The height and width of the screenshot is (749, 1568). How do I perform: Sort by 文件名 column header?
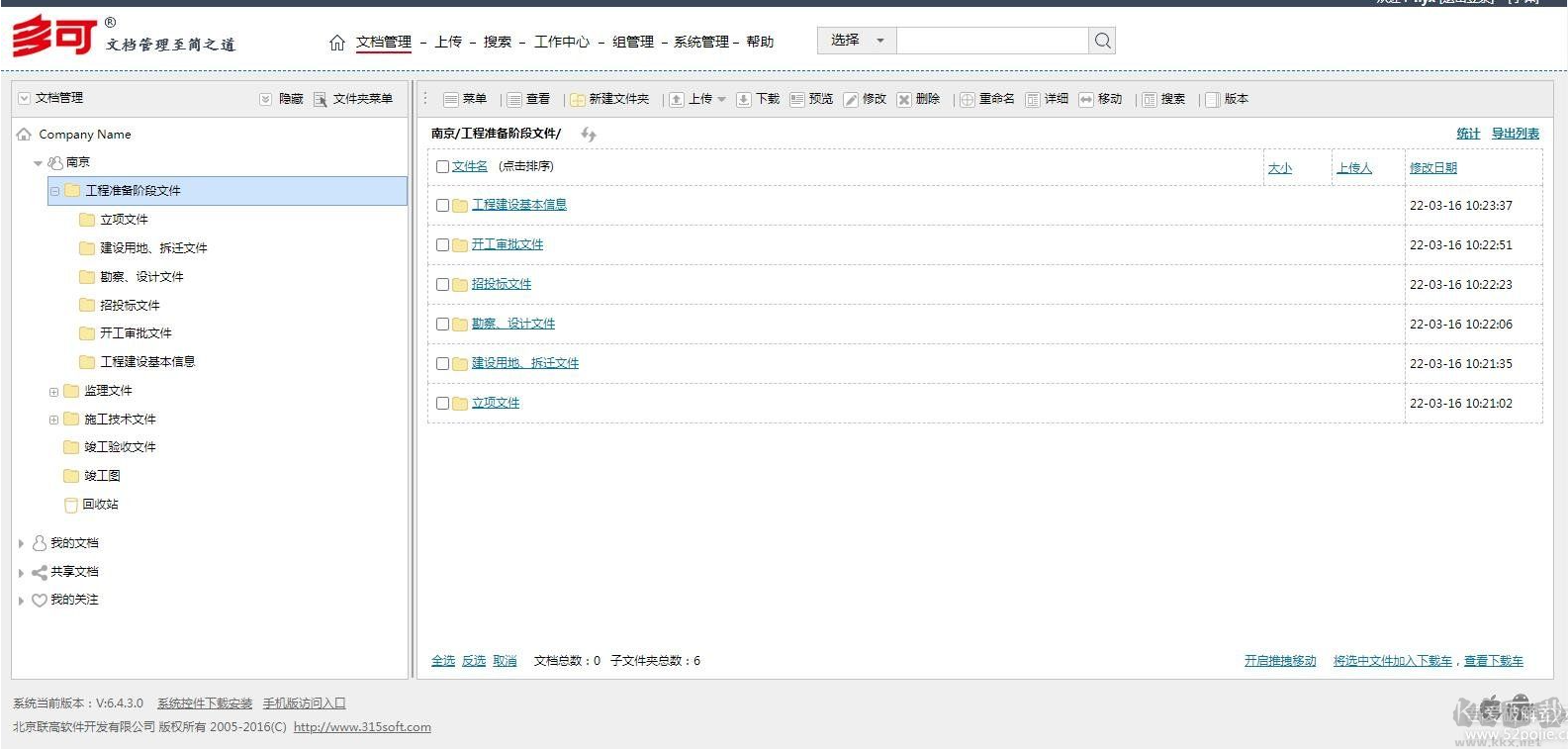coord(470,166)
